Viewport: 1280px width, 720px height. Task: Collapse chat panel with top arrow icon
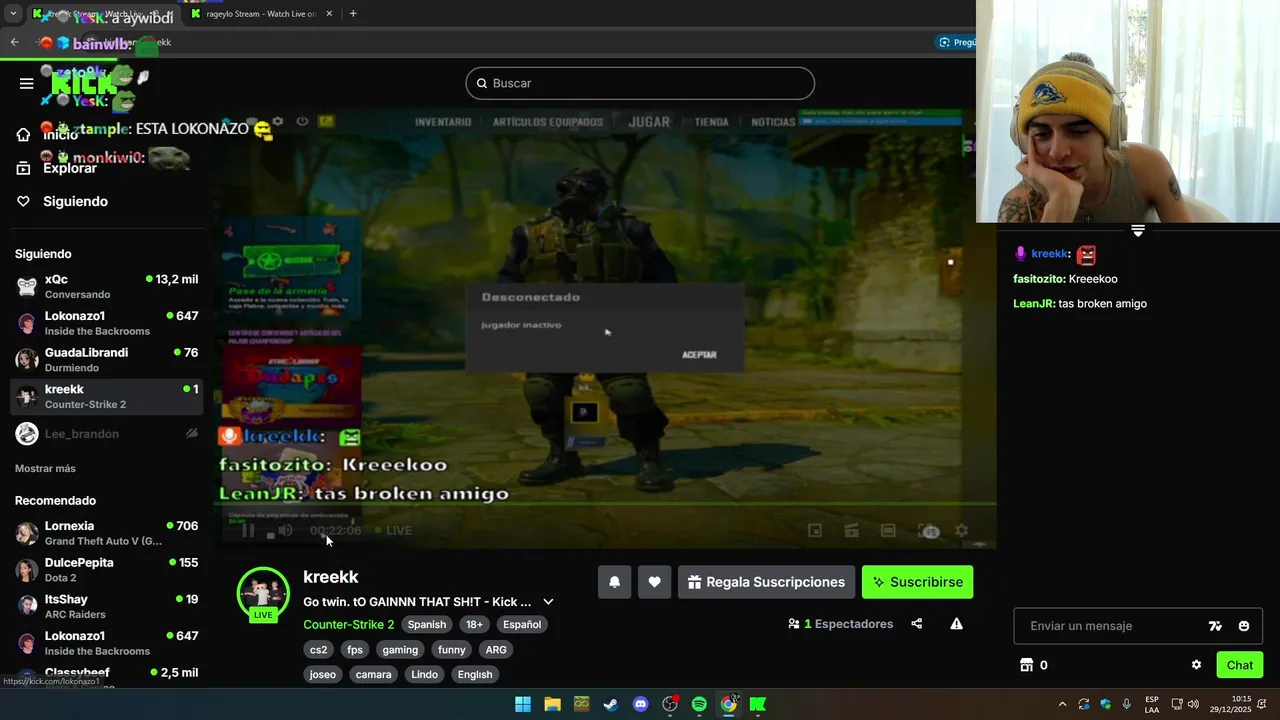pos(1138,231)
